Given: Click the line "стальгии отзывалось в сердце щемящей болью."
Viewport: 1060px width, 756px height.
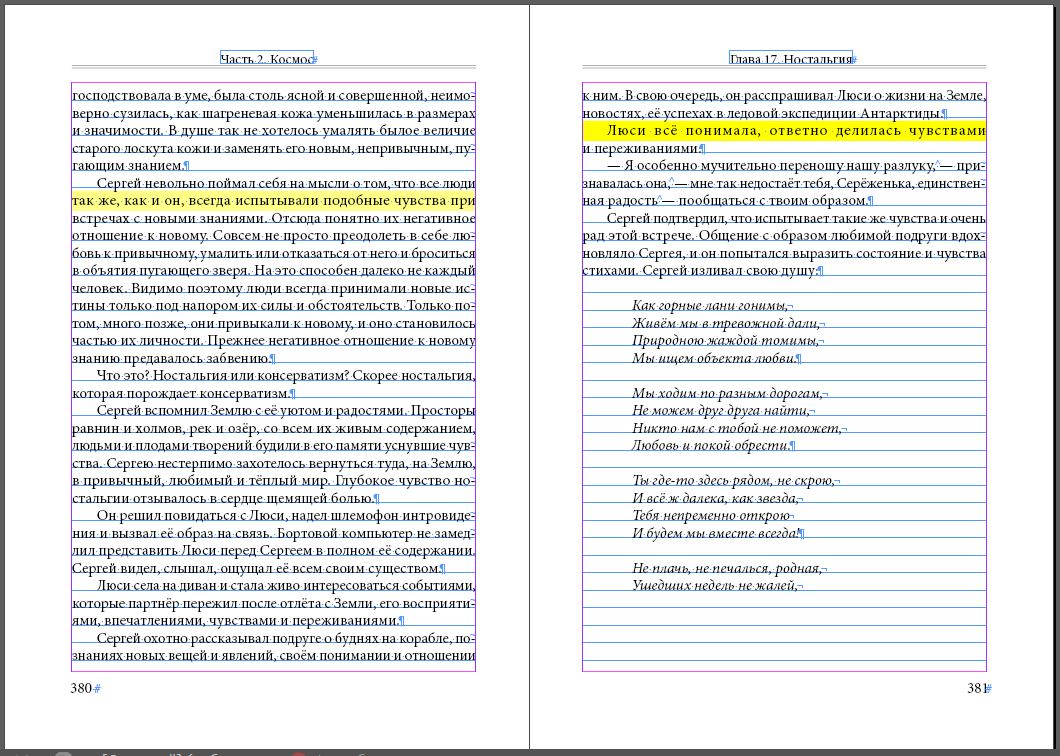Looking at the screenshot, I should 222,498.
